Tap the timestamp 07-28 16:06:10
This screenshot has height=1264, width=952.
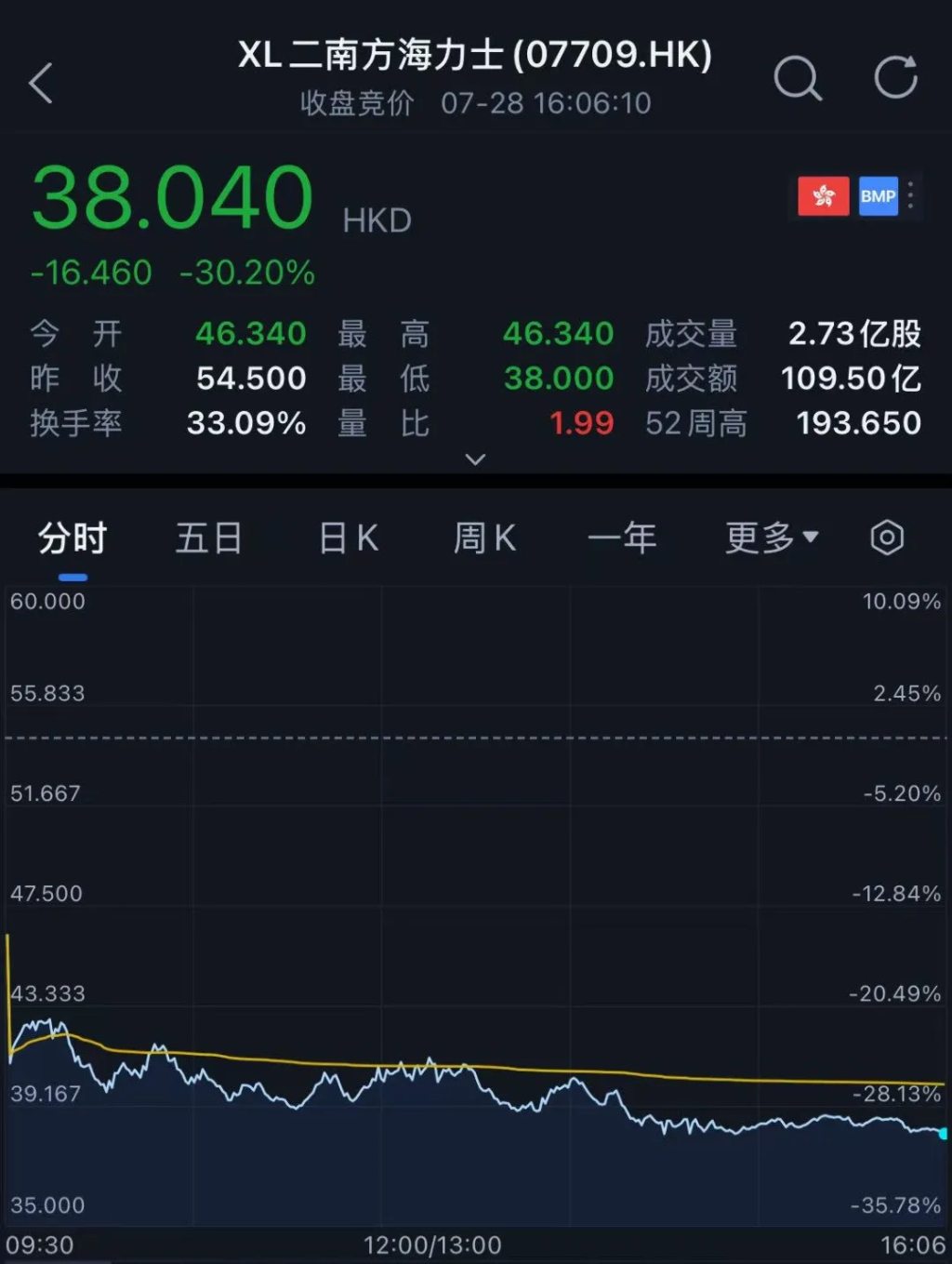pyautogui.click(x=546, y=102)
